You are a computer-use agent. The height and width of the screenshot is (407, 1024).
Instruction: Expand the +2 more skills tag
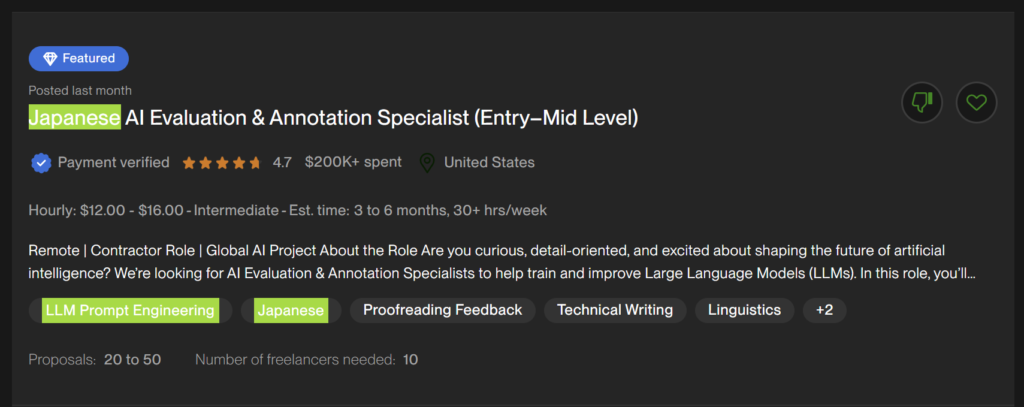pos(824,310)
